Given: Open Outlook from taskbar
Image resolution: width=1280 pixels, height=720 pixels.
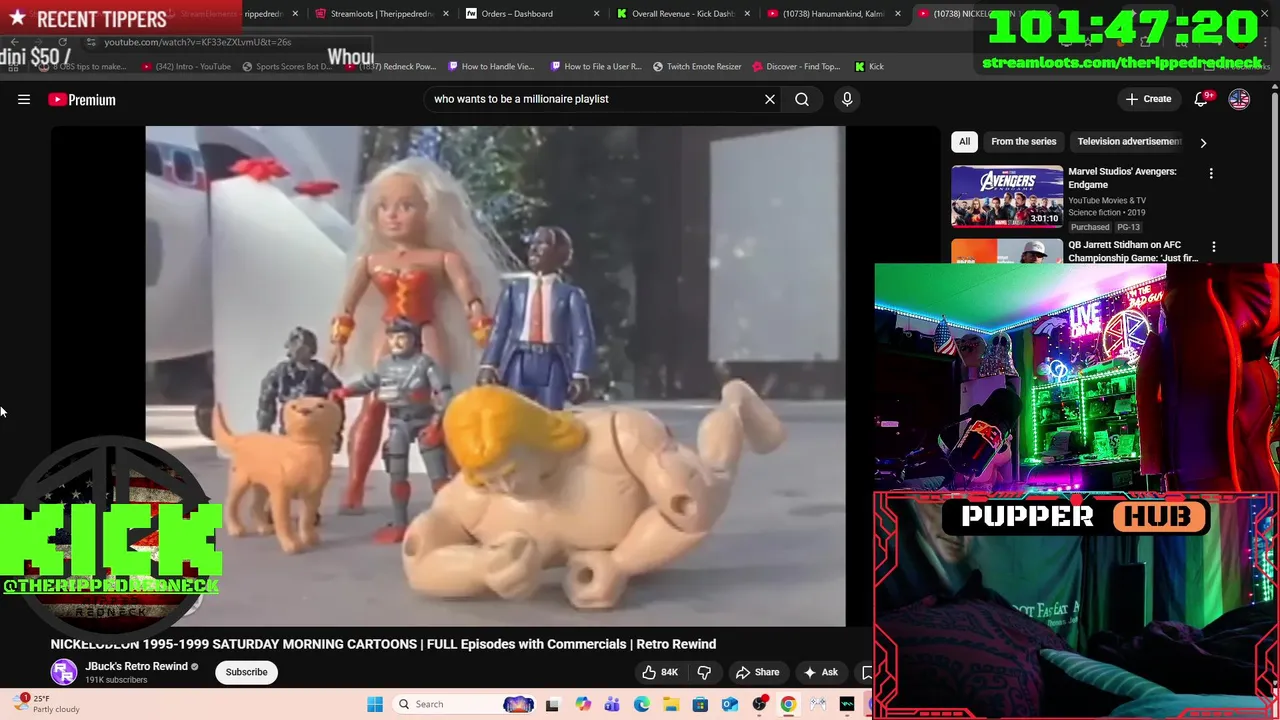Looking at the screenshot, I should [730, 704].
